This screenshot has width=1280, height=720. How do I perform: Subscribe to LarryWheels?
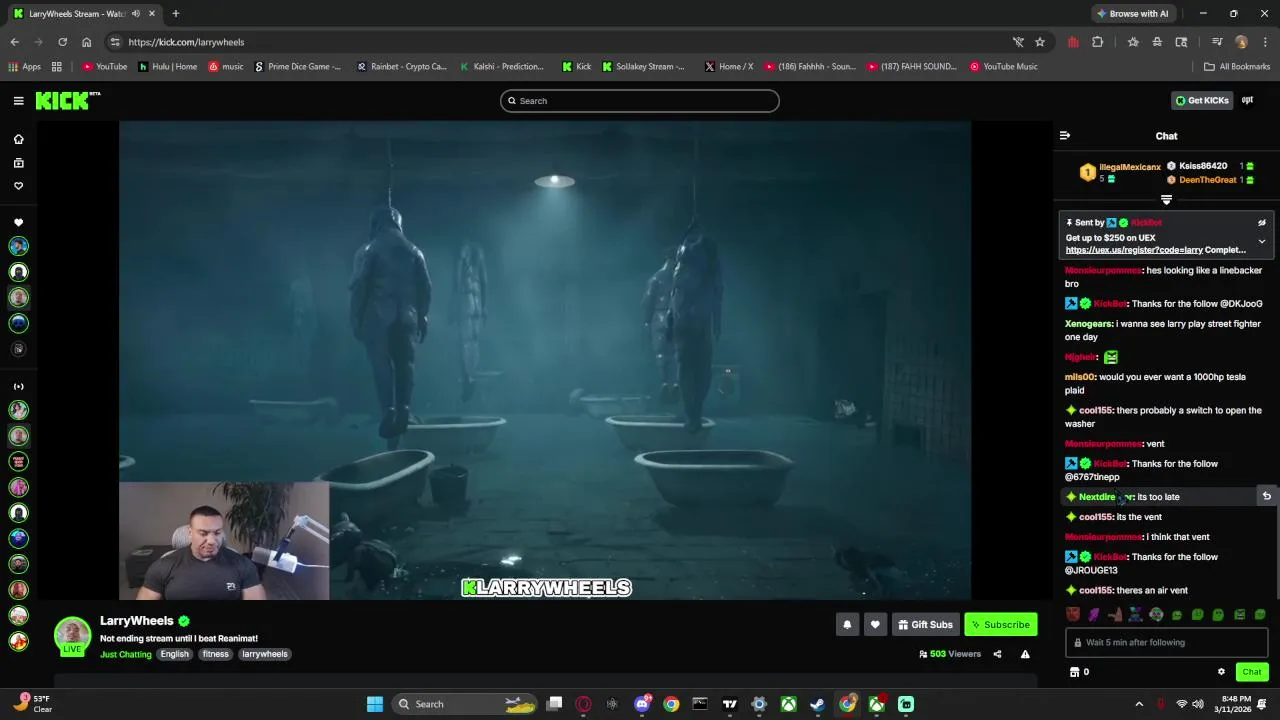1000,624
